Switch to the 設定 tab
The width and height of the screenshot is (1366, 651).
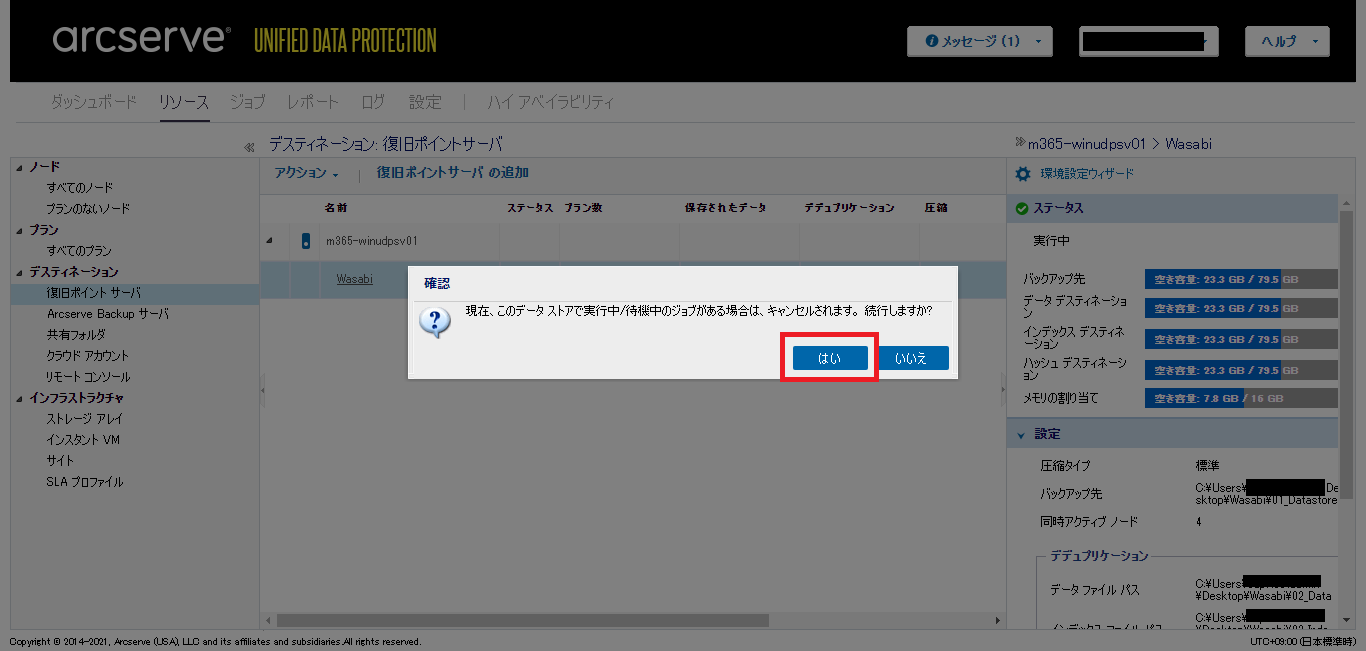pyautogui.click(x=425, y=102)
